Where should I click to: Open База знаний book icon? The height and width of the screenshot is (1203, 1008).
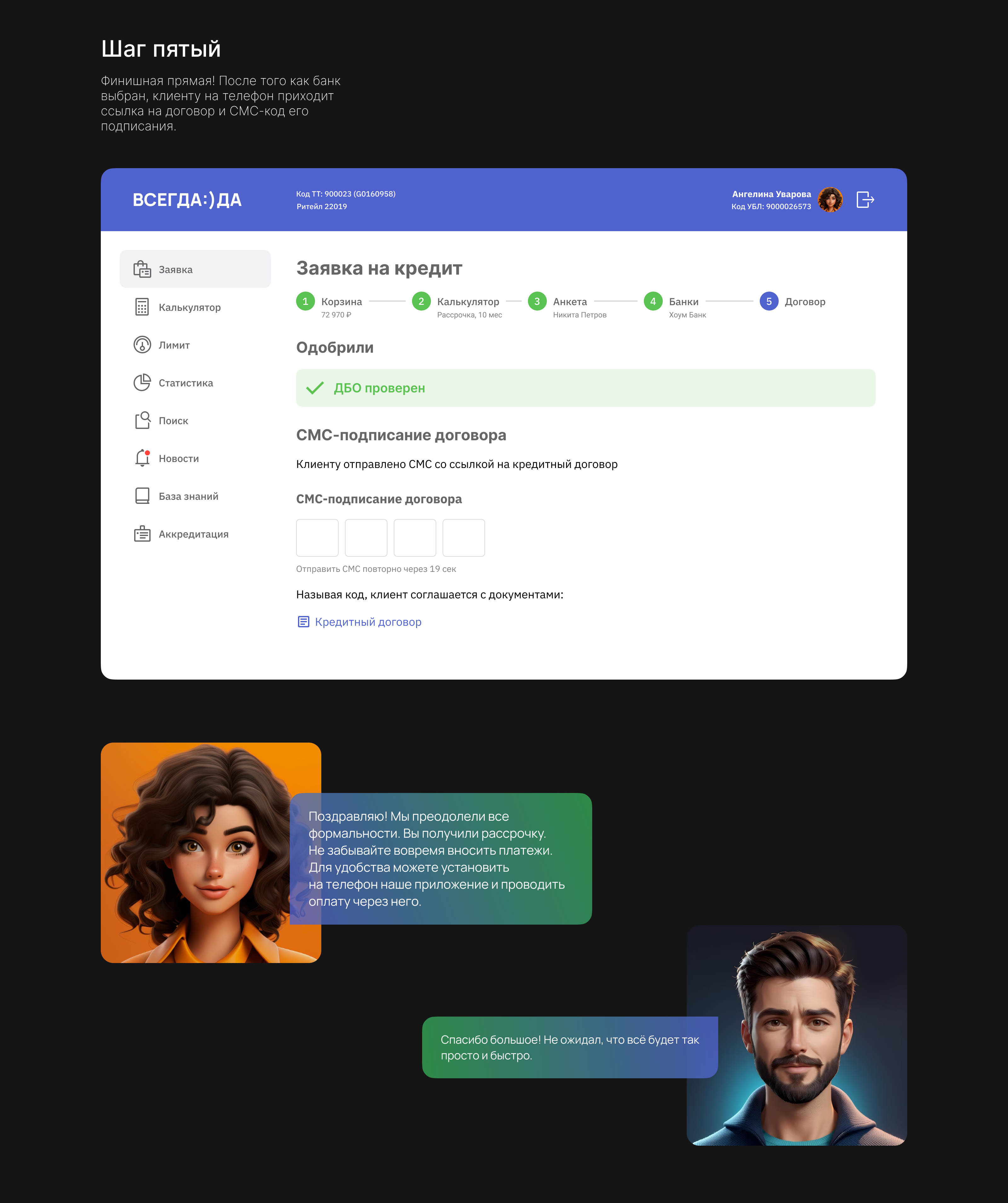click(142, 496)
